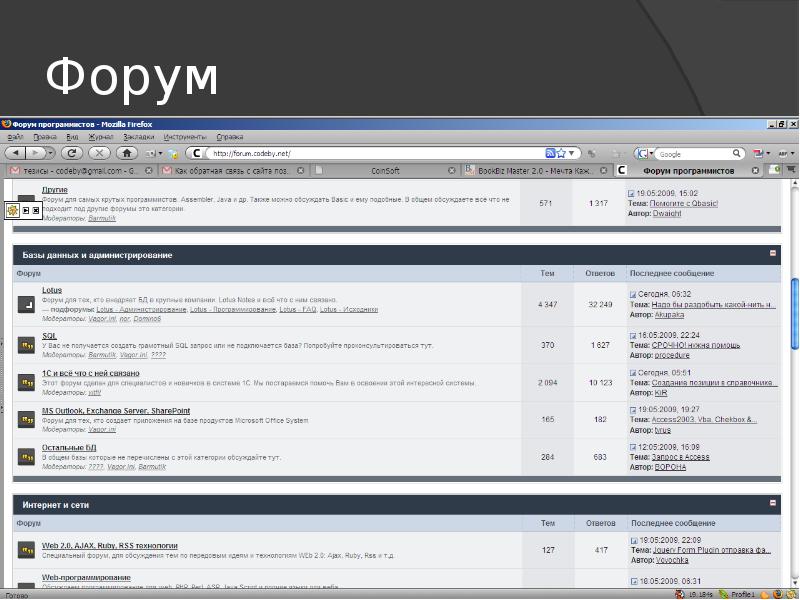Open the Закладки menu
The image size is (800, 600).
pyautogui.click(x=139, y=137)
